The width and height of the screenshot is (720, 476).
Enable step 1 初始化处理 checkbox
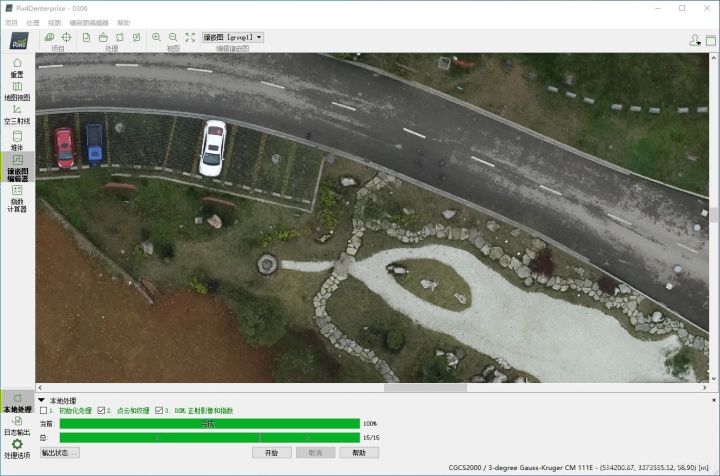[42, 410]
